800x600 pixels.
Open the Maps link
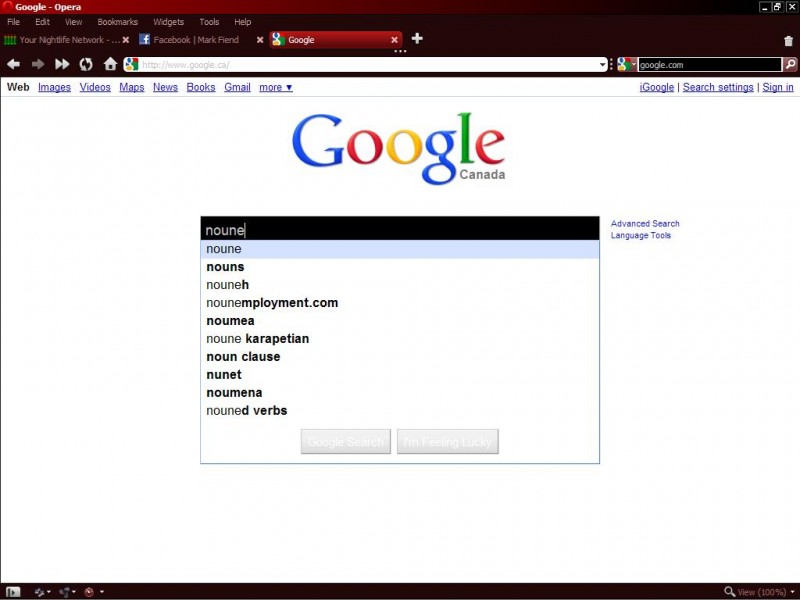pyautogui.click(x=132, y=87)
